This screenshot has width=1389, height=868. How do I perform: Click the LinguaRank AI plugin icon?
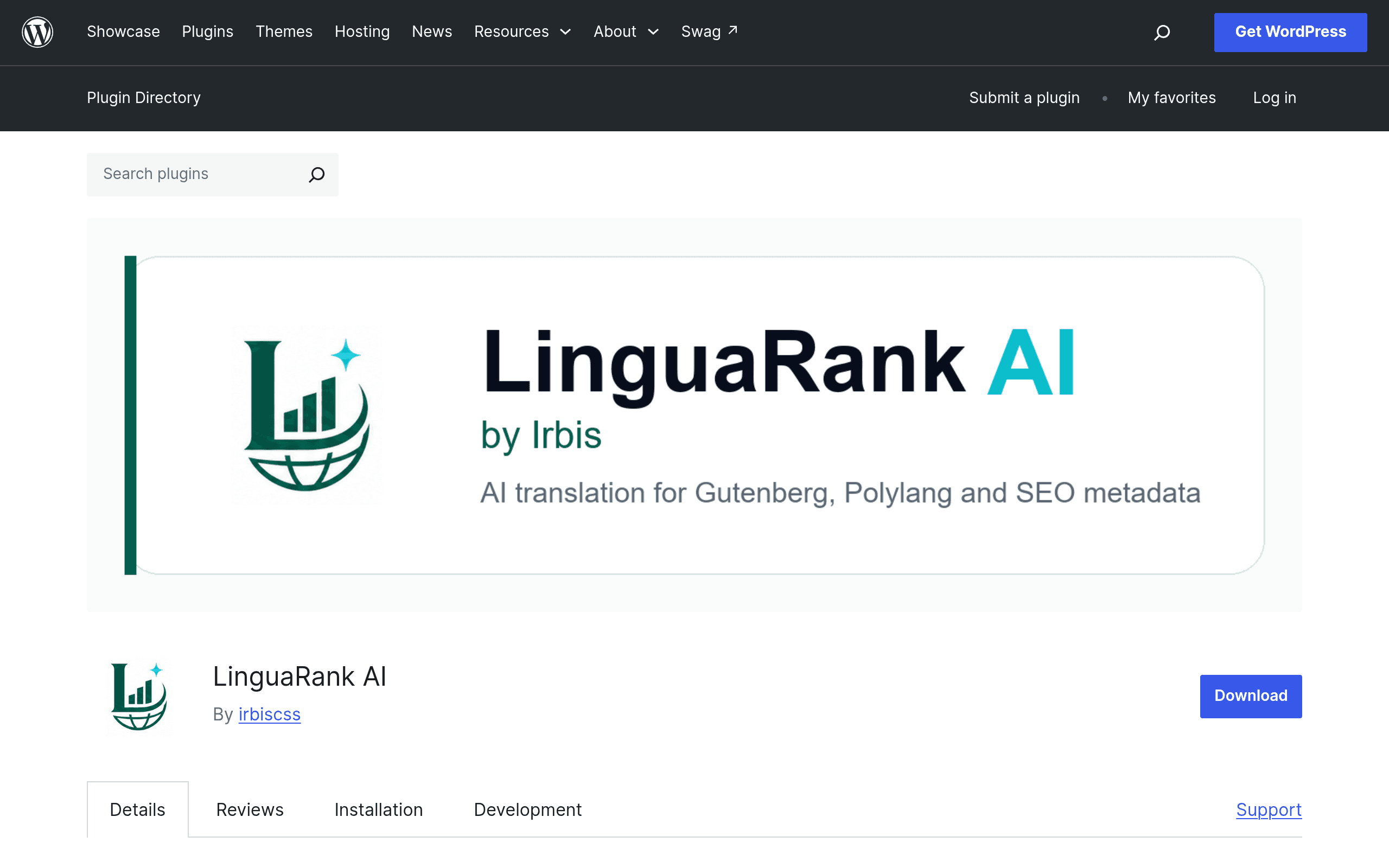click(138, 697)
